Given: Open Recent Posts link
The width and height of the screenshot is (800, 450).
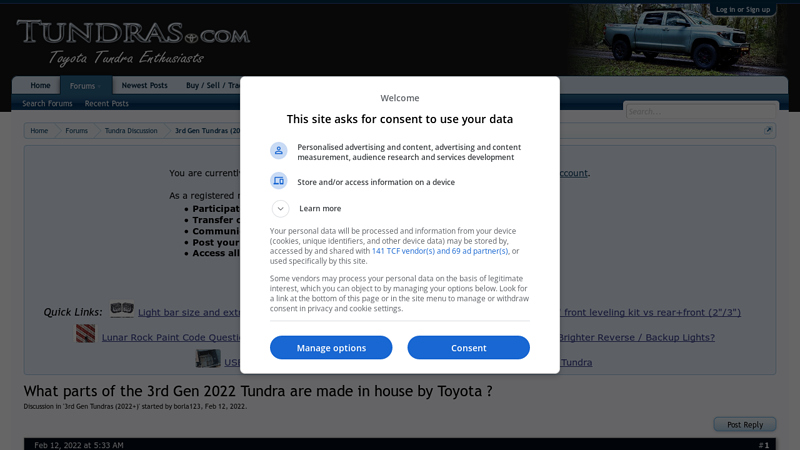Looking at the screenshot, I should click(107, 104).
